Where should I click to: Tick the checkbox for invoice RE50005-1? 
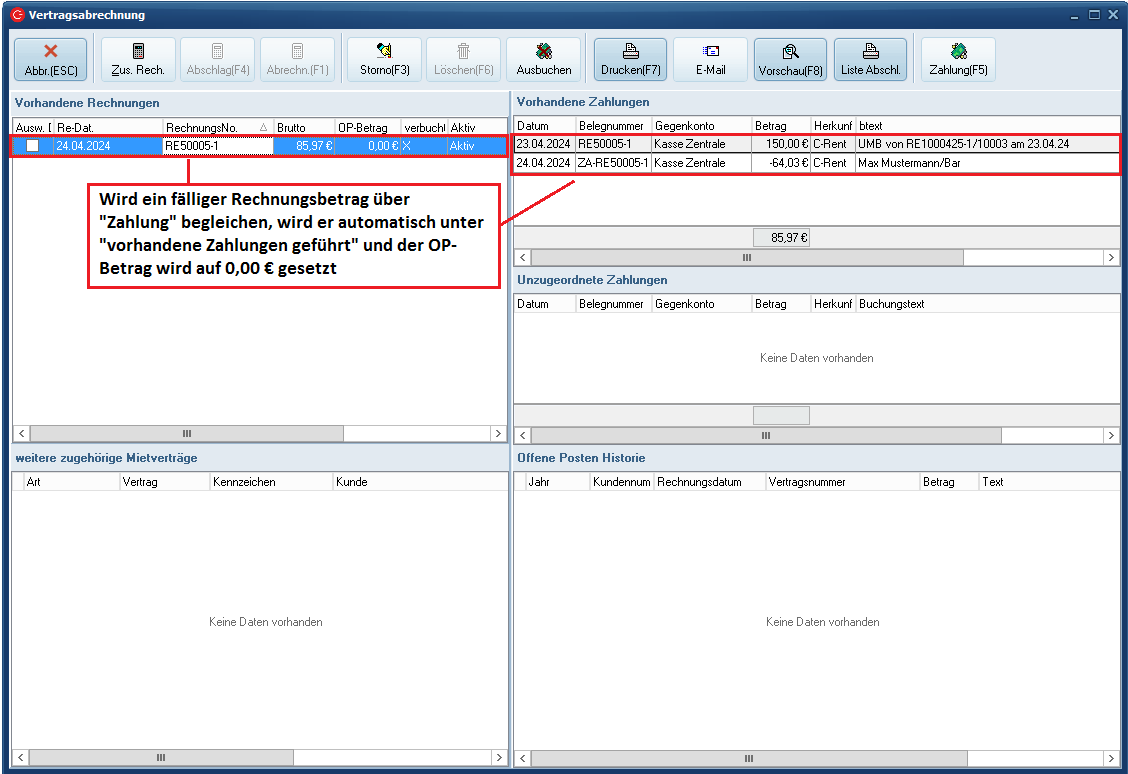(33, 146)
